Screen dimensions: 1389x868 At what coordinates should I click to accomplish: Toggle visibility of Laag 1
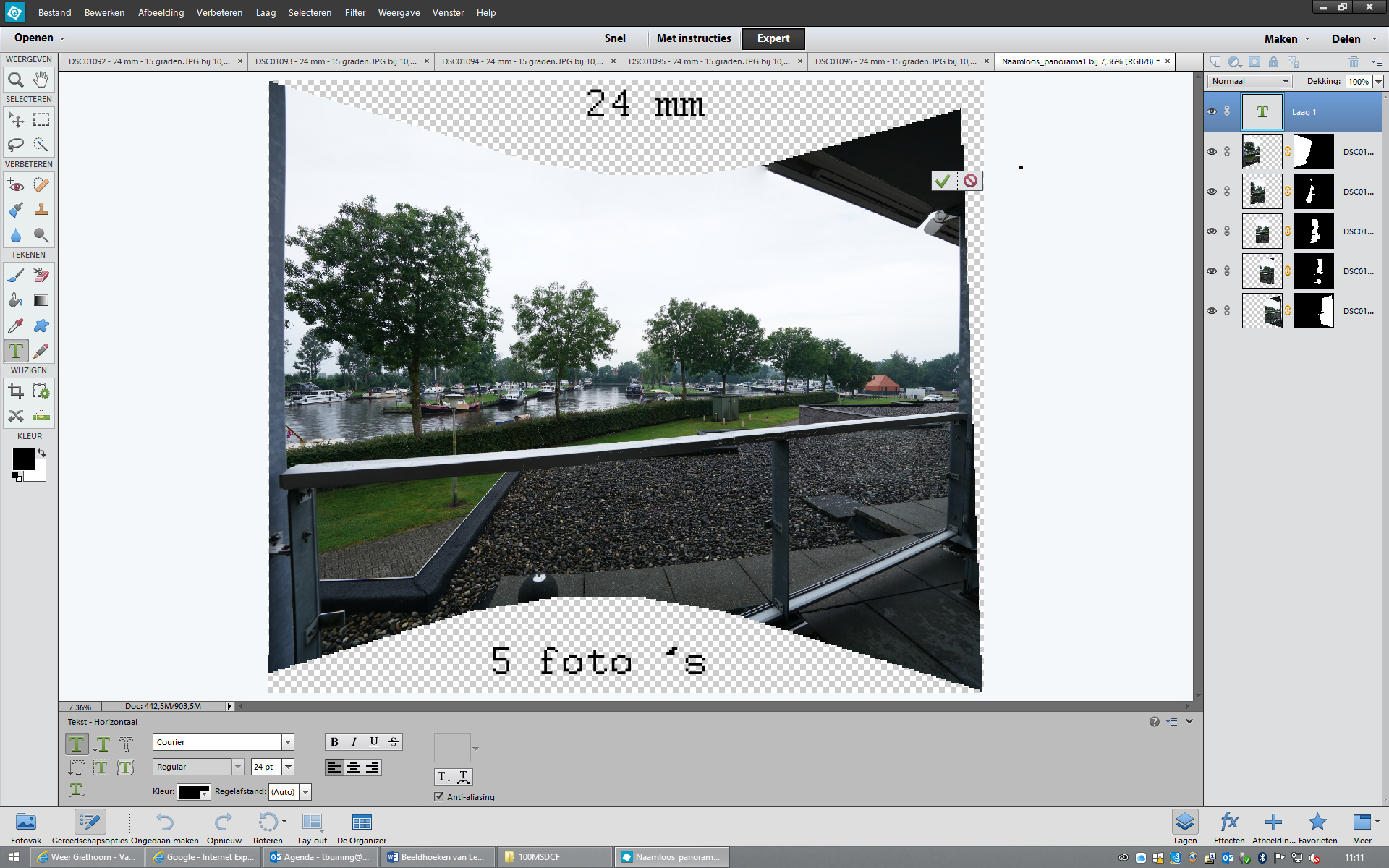pos(1210,111)
